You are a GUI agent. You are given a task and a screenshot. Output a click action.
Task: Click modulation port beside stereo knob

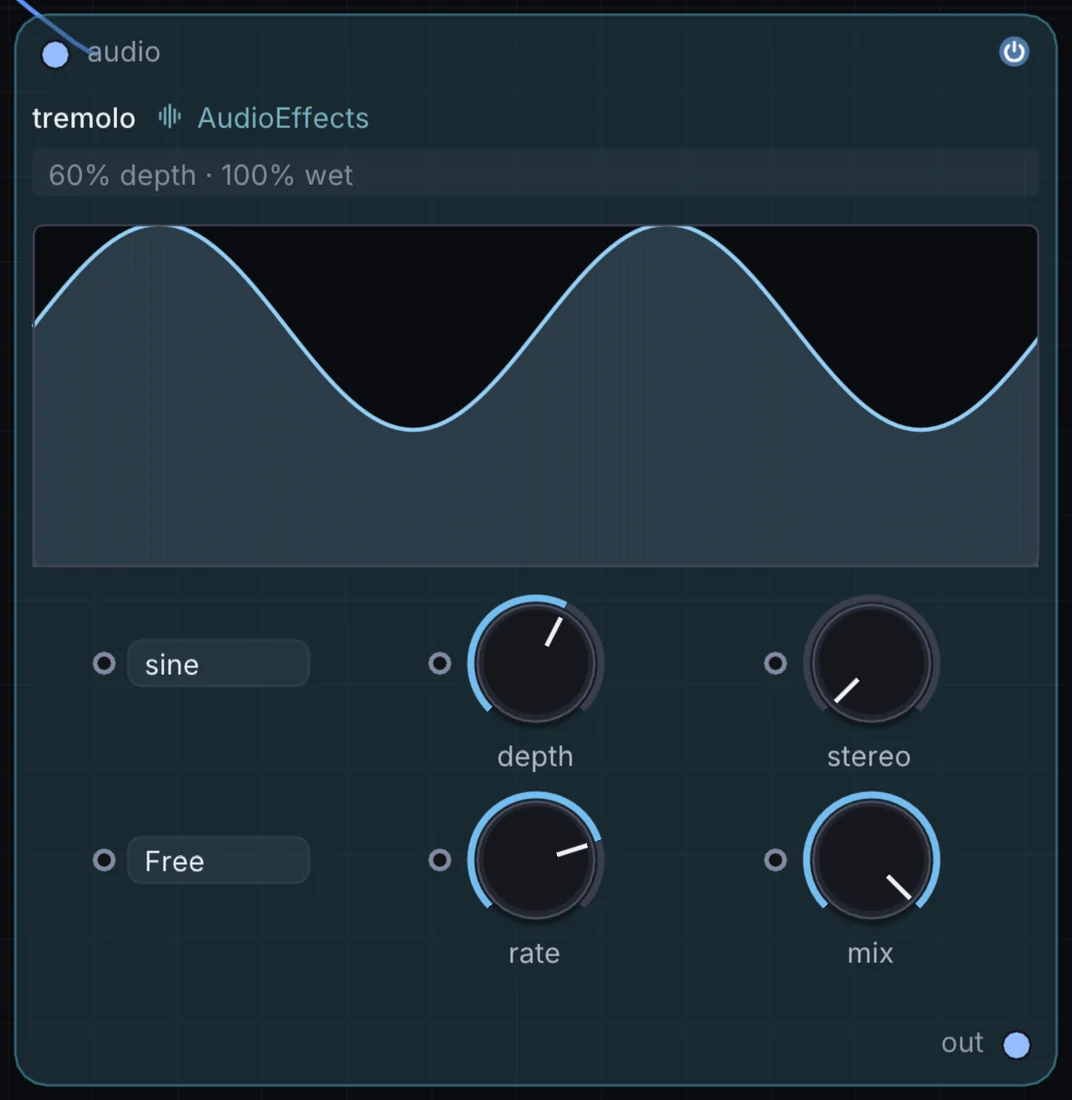coord(775,663)
